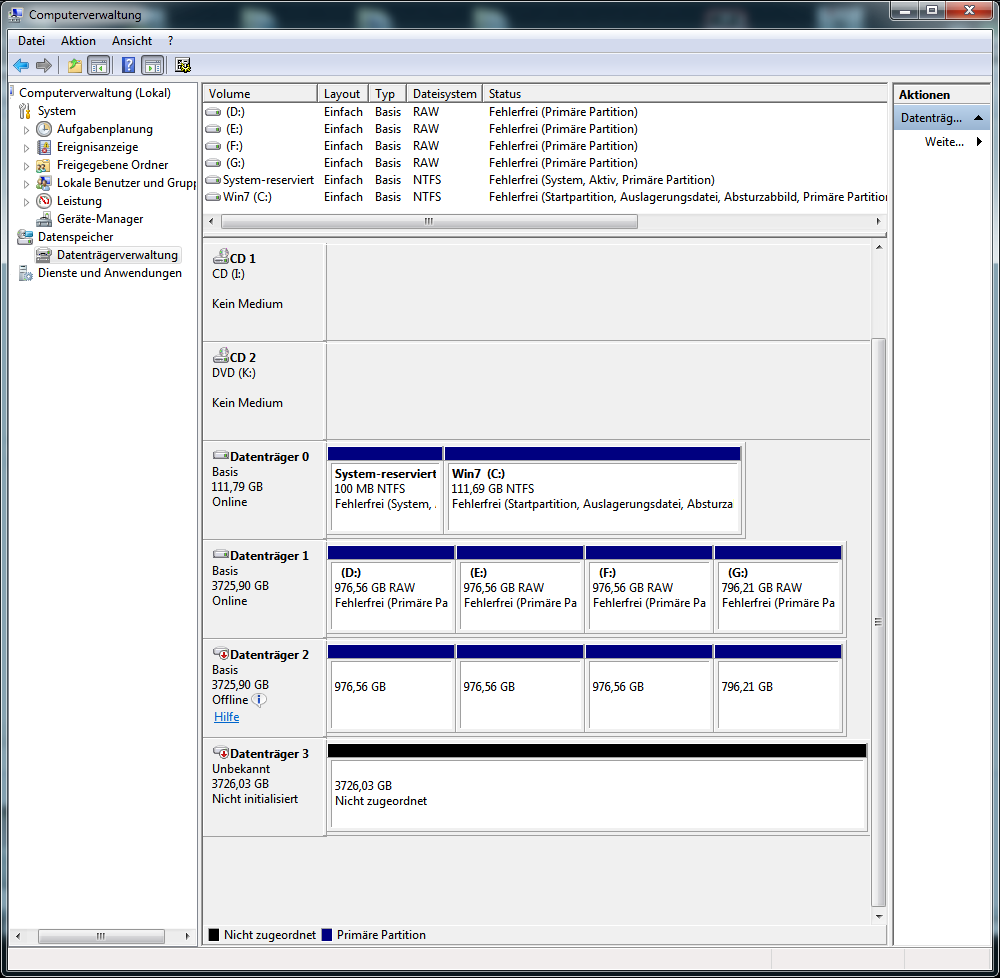Expand Lokale Benutzer und Gruppen node

26,184
